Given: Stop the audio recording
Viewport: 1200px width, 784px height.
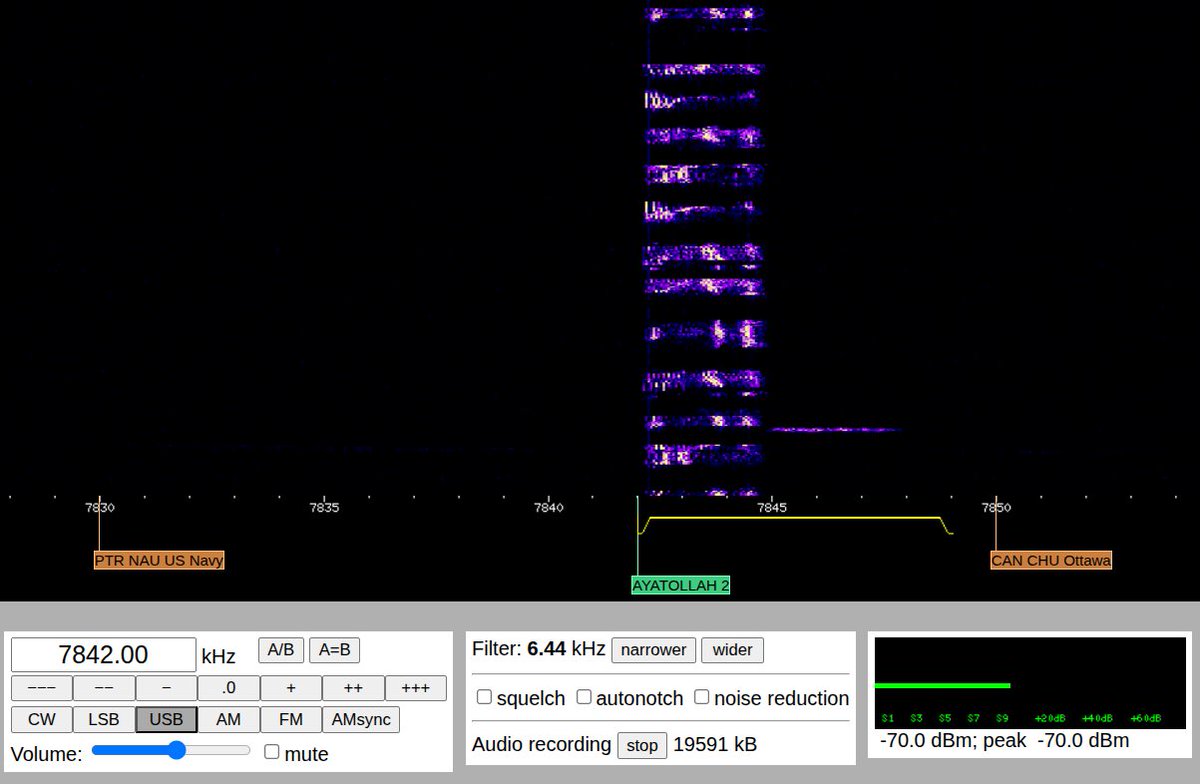Looking at the screenshot, I should pyautogui.click(x=642, y=745).
